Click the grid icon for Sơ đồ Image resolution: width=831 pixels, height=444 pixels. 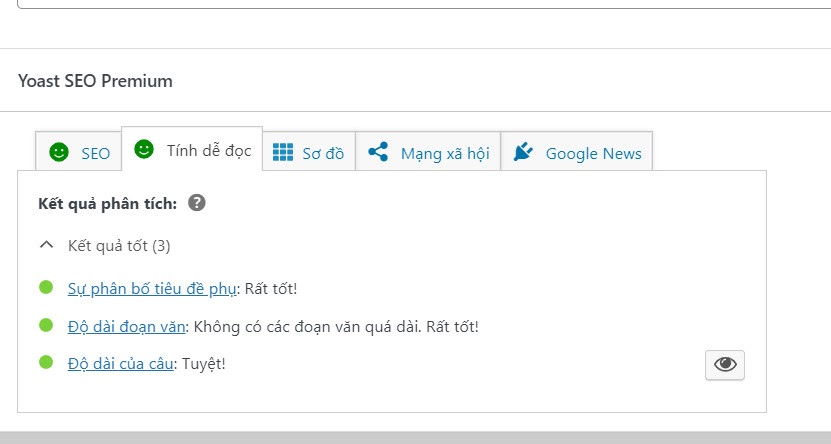(283, 152)
